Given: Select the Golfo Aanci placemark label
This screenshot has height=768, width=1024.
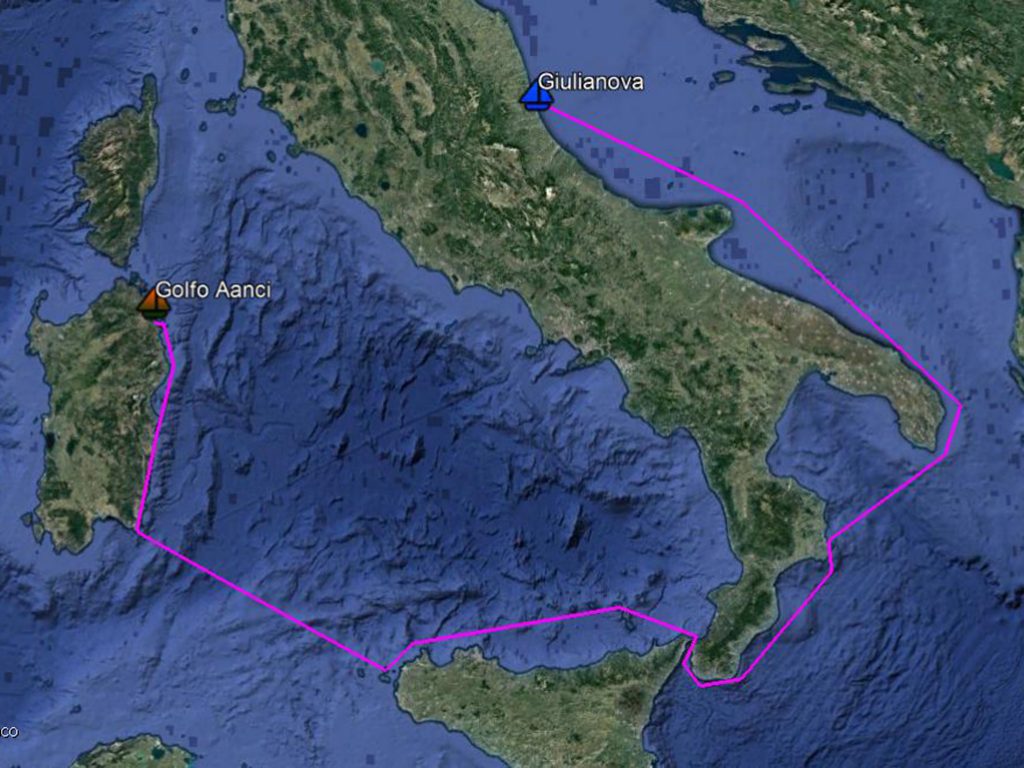Looking at the screenshot, I should pos(213,290).
